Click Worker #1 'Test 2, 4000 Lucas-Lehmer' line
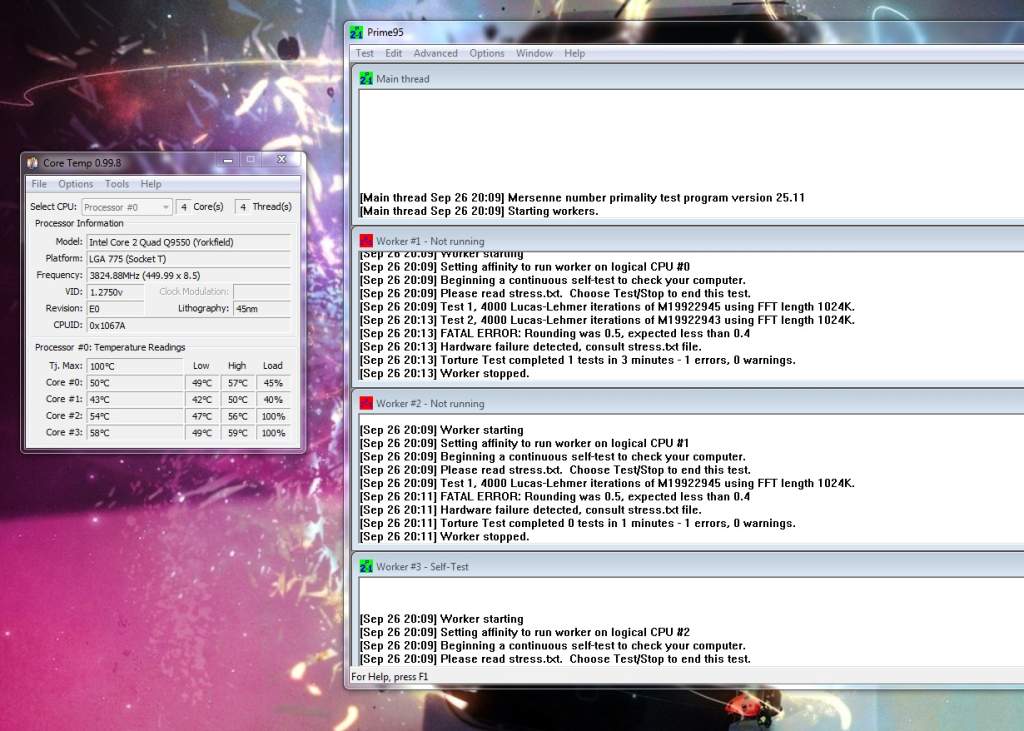The height and width of the screenshot is (731, 1024). coord(607,320)
